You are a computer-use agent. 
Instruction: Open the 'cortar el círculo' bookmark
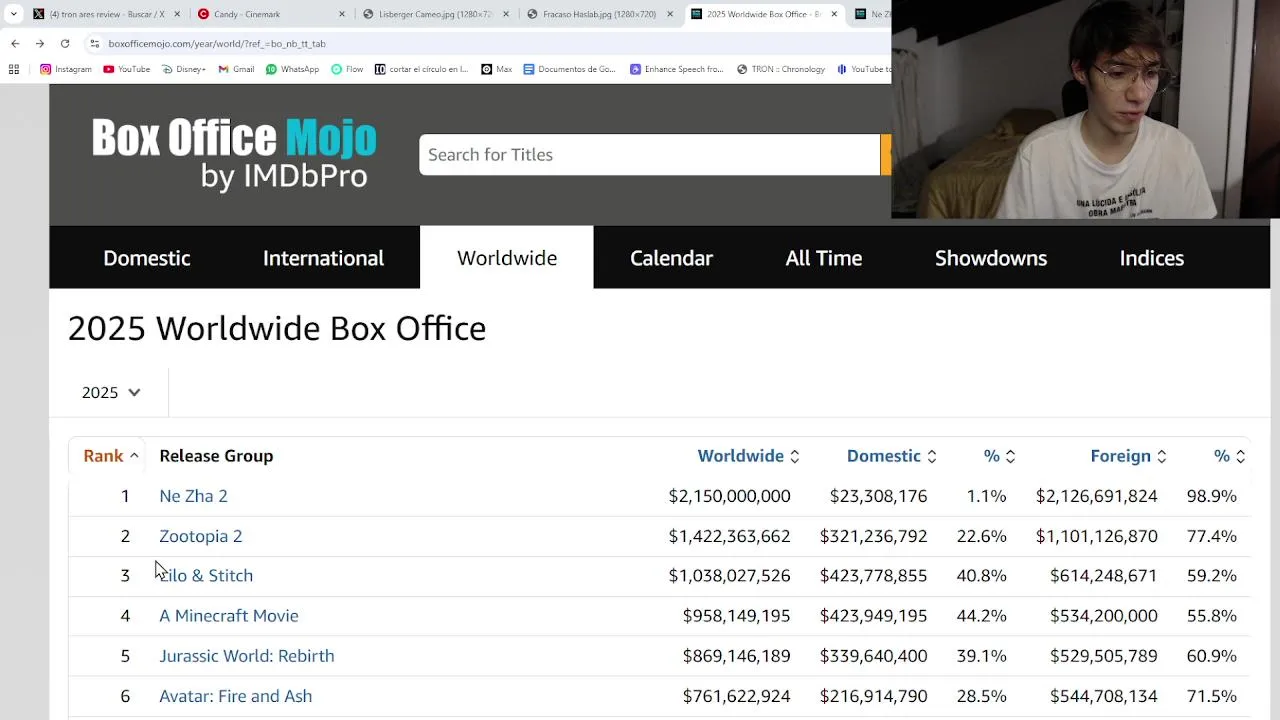(421, 69)
